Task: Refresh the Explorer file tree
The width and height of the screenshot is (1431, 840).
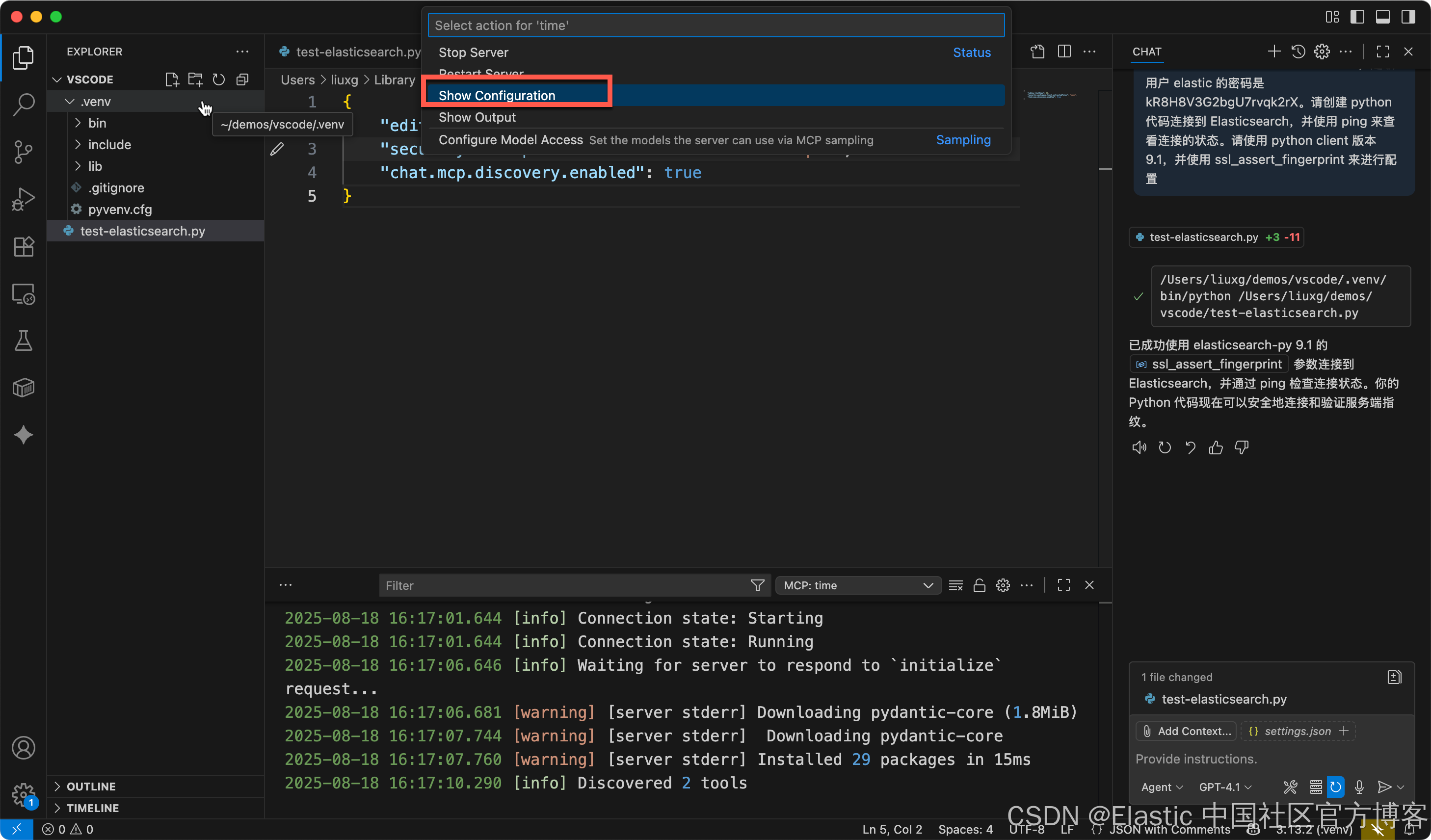Action: (x=219, y=79)
